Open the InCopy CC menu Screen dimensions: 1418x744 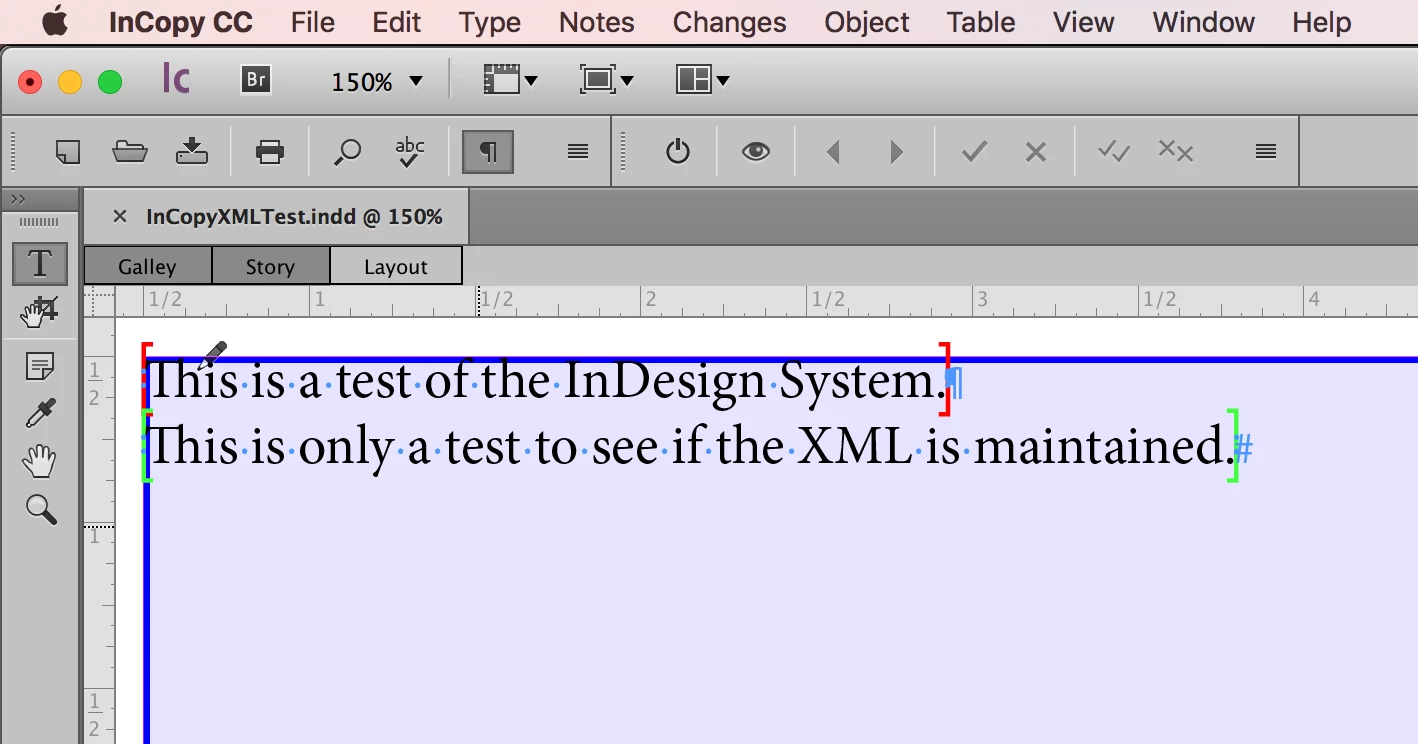coord(182,22)
